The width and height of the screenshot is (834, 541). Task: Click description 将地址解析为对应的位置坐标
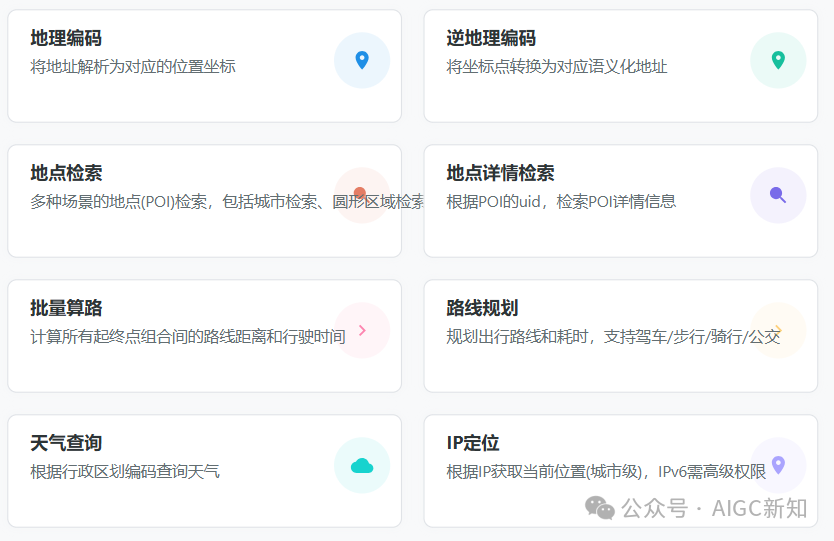(133, 66)
